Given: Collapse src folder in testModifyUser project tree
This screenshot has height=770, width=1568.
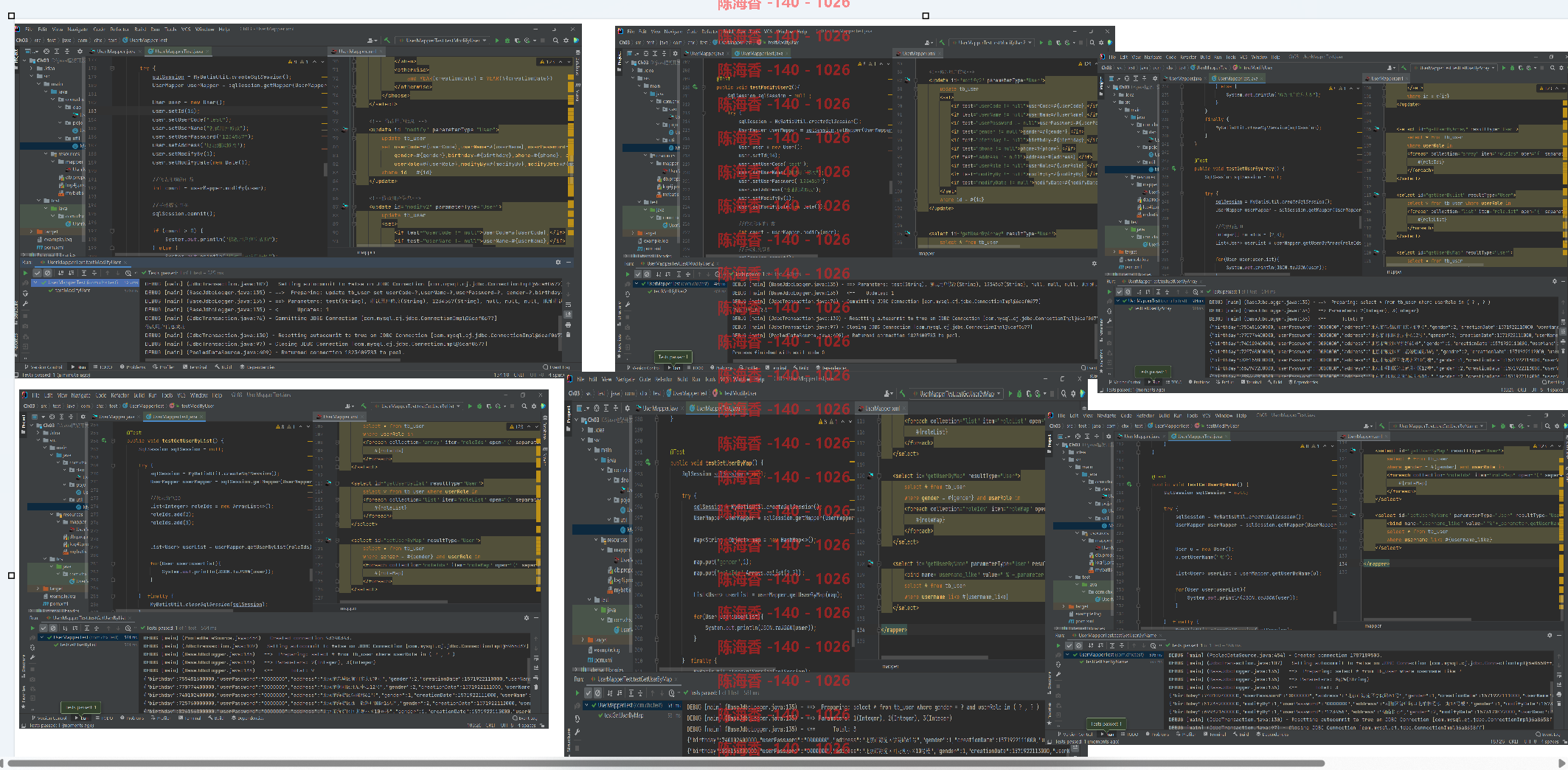Looking at the screenshot, I should pyautogui.click(x=31, y=76).
